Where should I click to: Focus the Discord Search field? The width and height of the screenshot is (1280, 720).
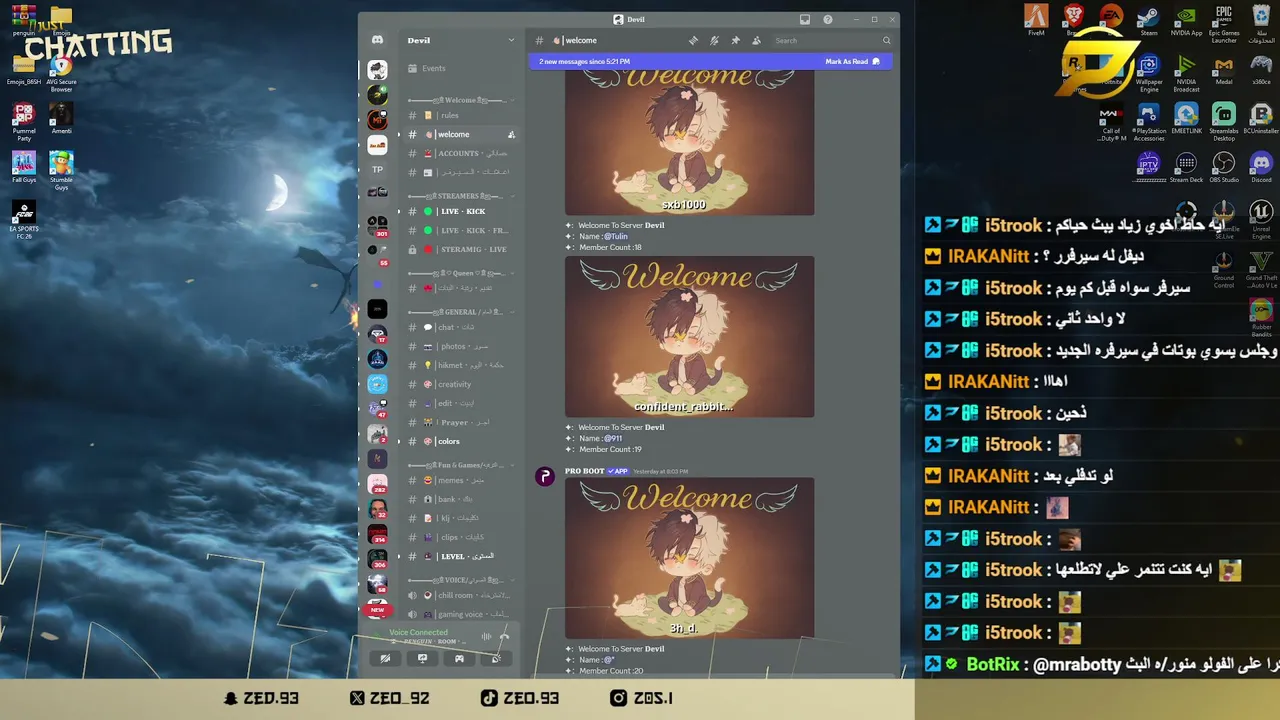[832, 41]
